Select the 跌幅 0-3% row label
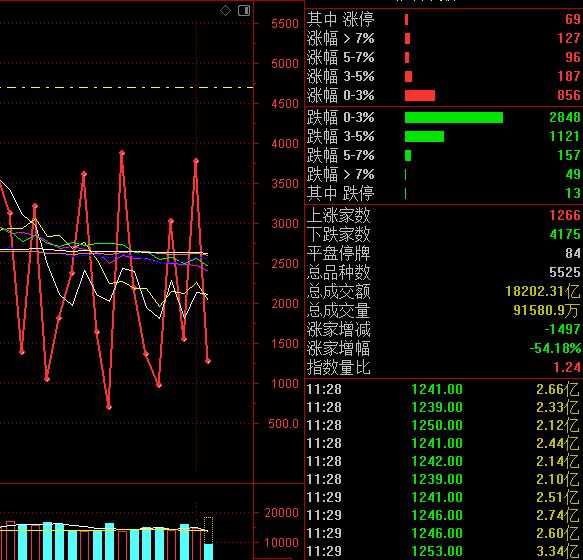Viewport: 583px width, 560px height. pos(340,118)
